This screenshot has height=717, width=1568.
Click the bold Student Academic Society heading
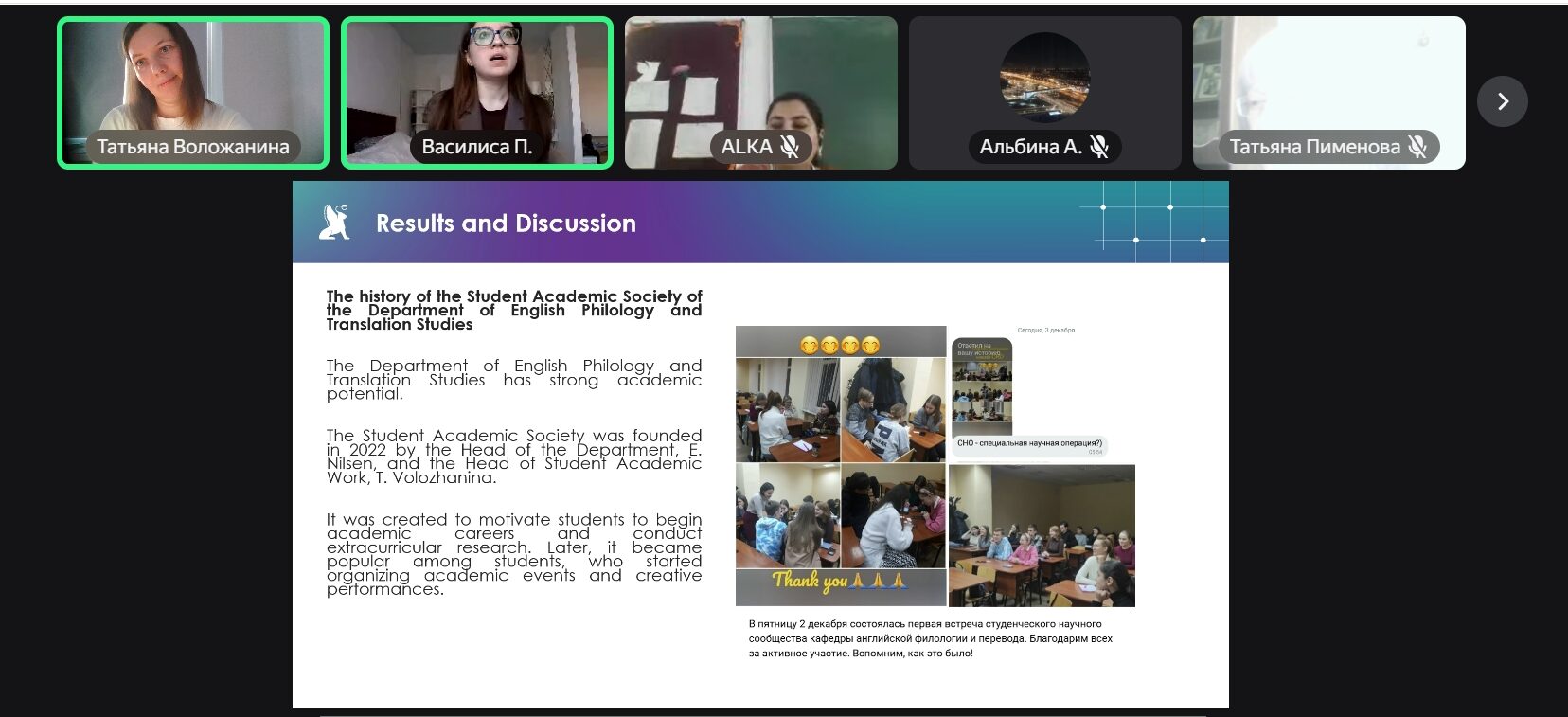point(514,310)
